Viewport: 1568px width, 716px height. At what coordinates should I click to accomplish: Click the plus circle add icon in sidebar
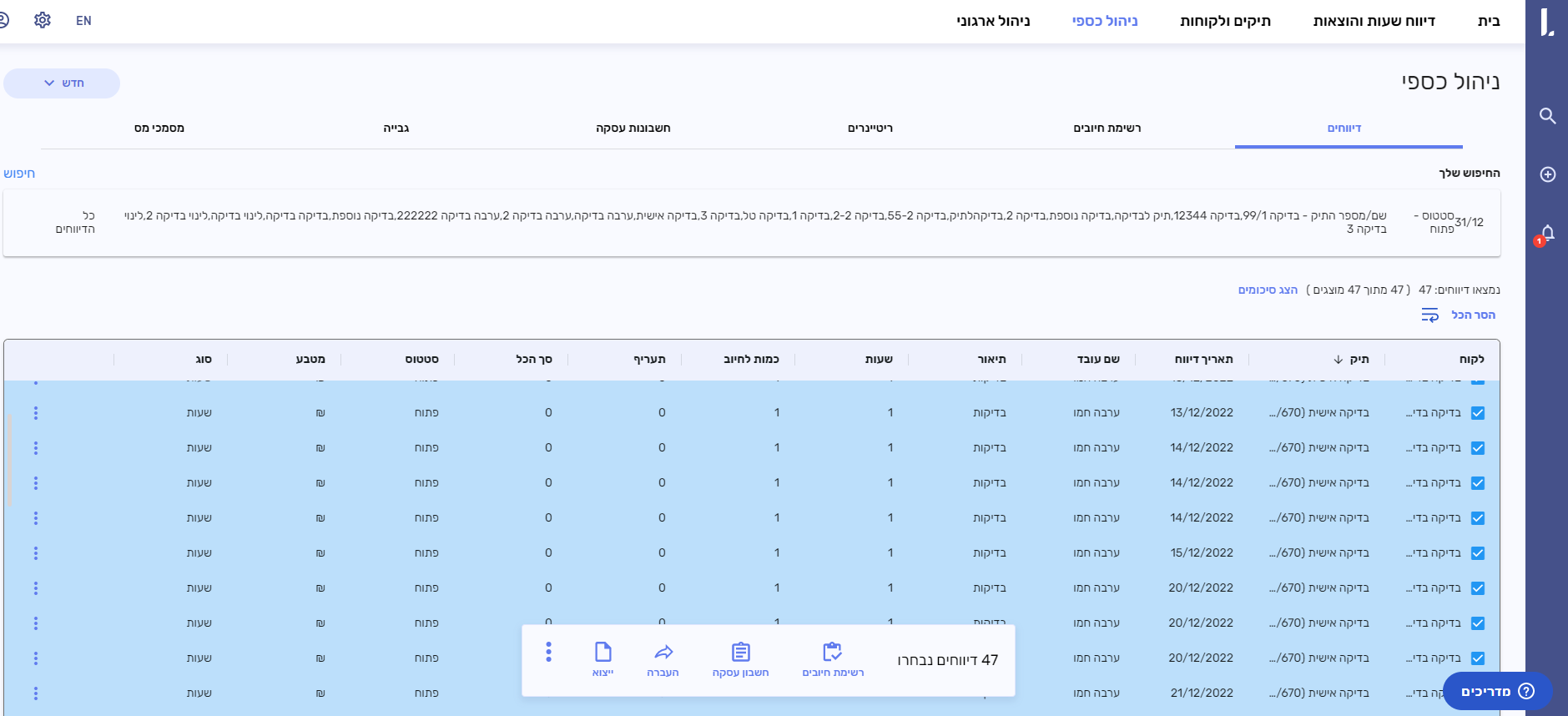[x=1547, y=174]
